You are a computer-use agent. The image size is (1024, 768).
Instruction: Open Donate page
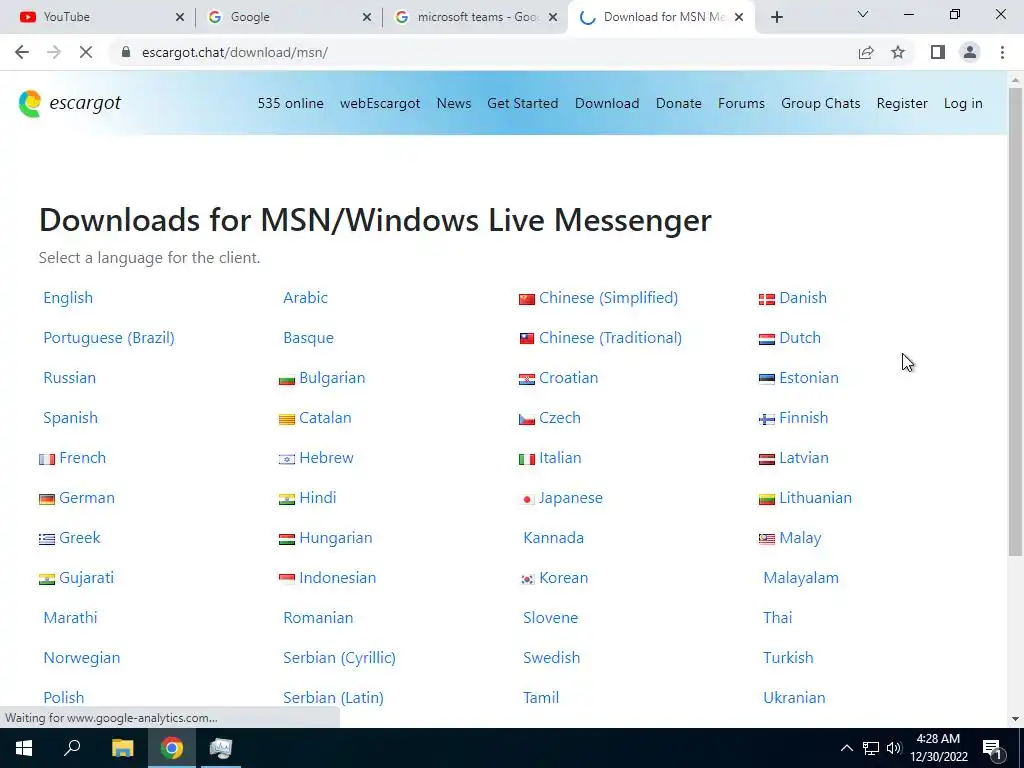(679, 103)
